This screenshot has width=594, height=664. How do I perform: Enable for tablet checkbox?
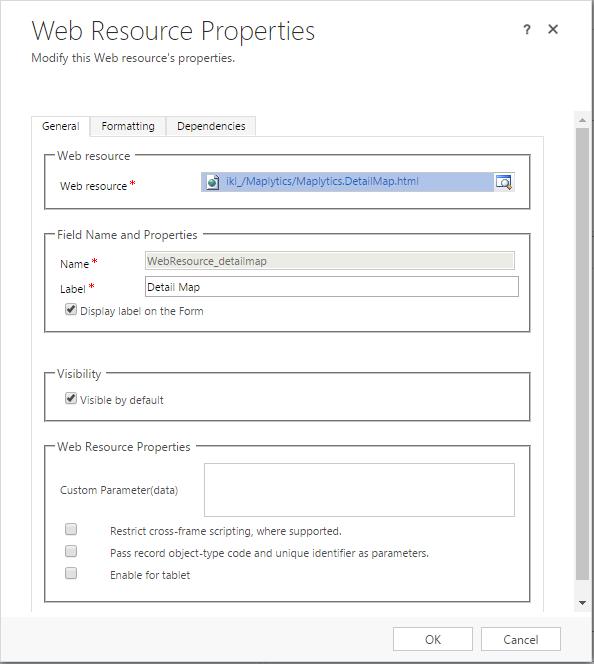[71, 573]
